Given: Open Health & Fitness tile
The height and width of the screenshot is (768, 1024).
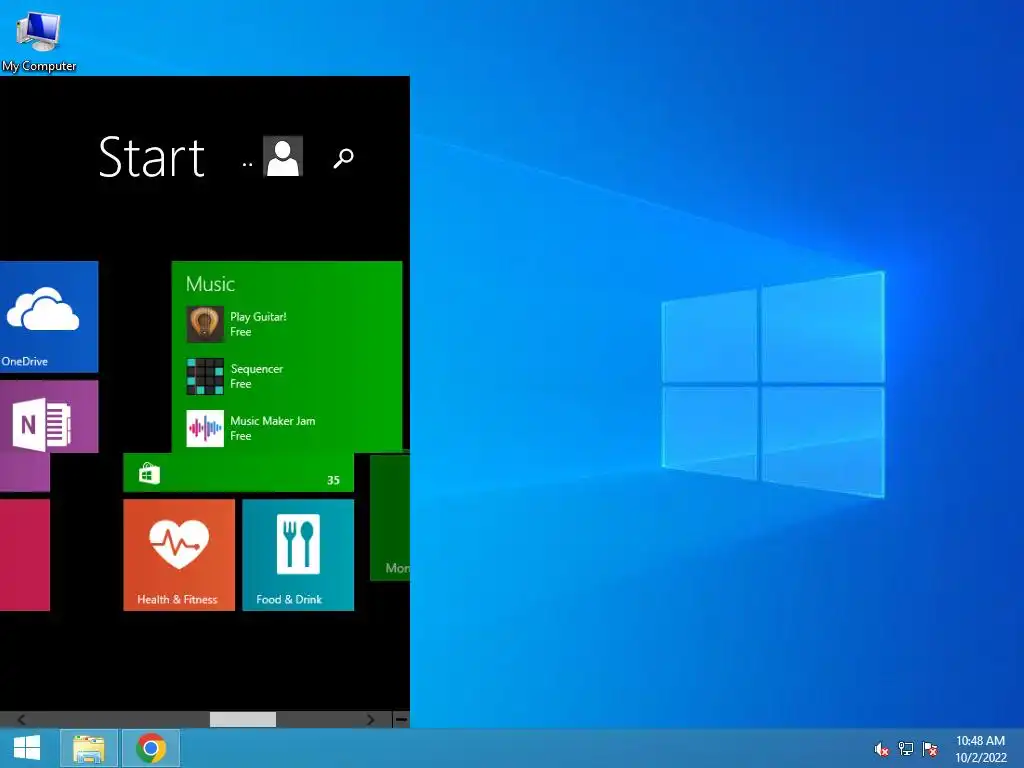Looking at the screenshot, I should 179,555.
